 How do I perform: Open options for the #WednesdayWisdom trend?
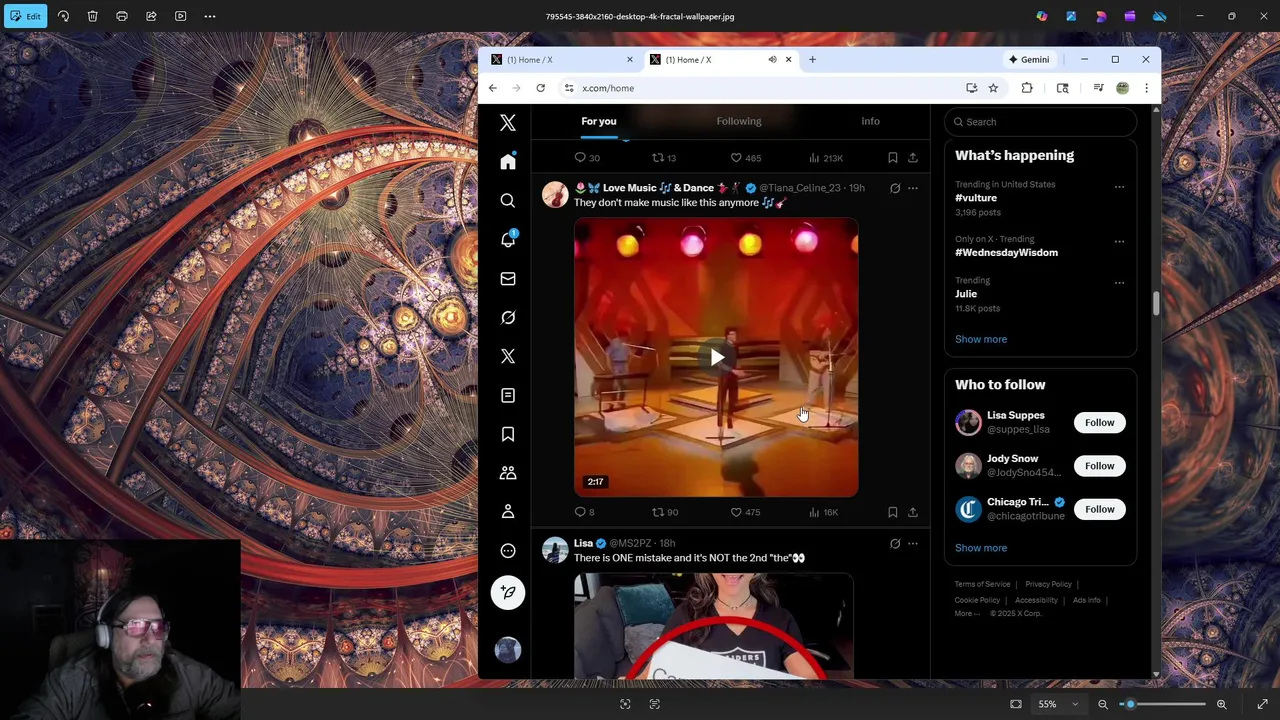1119,242
